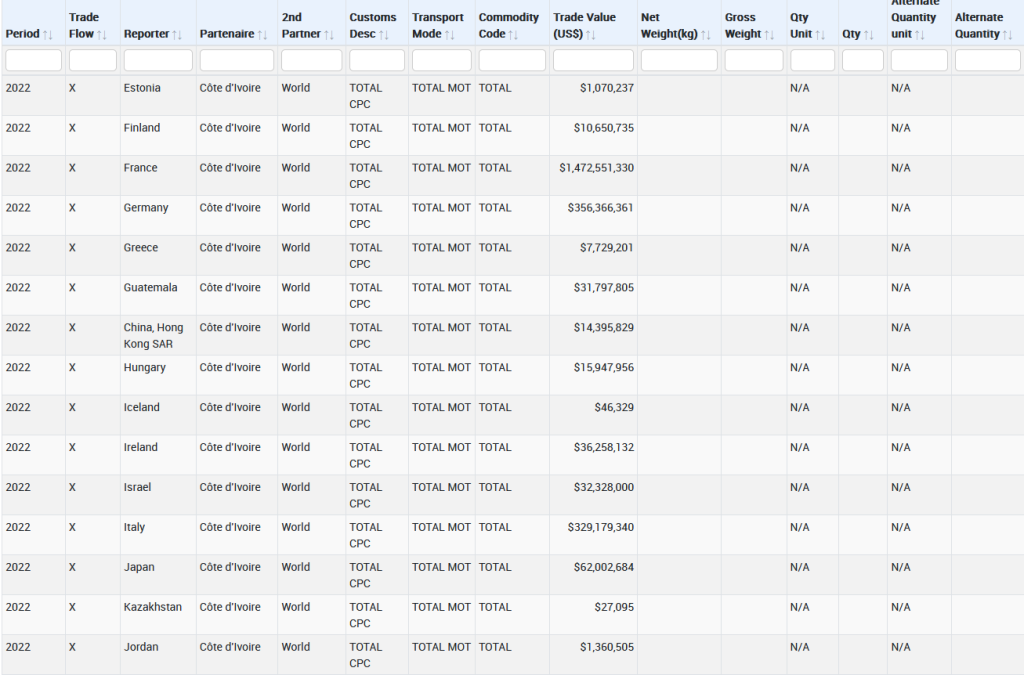Select the Reporter filter text box
Screen dimensions: 1024x675
158,60
